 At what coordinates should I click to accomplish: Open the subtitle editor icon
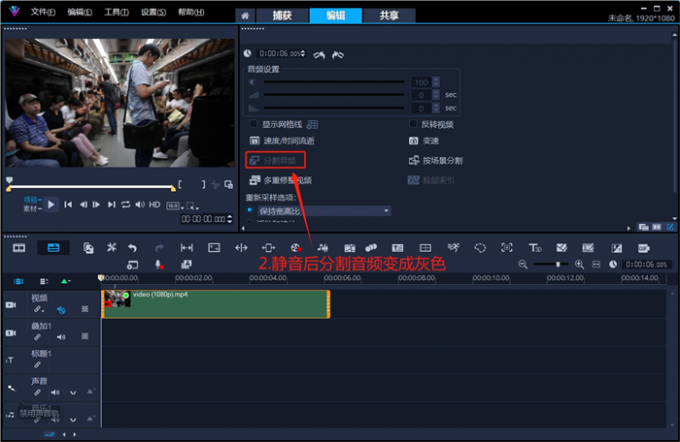397,248
